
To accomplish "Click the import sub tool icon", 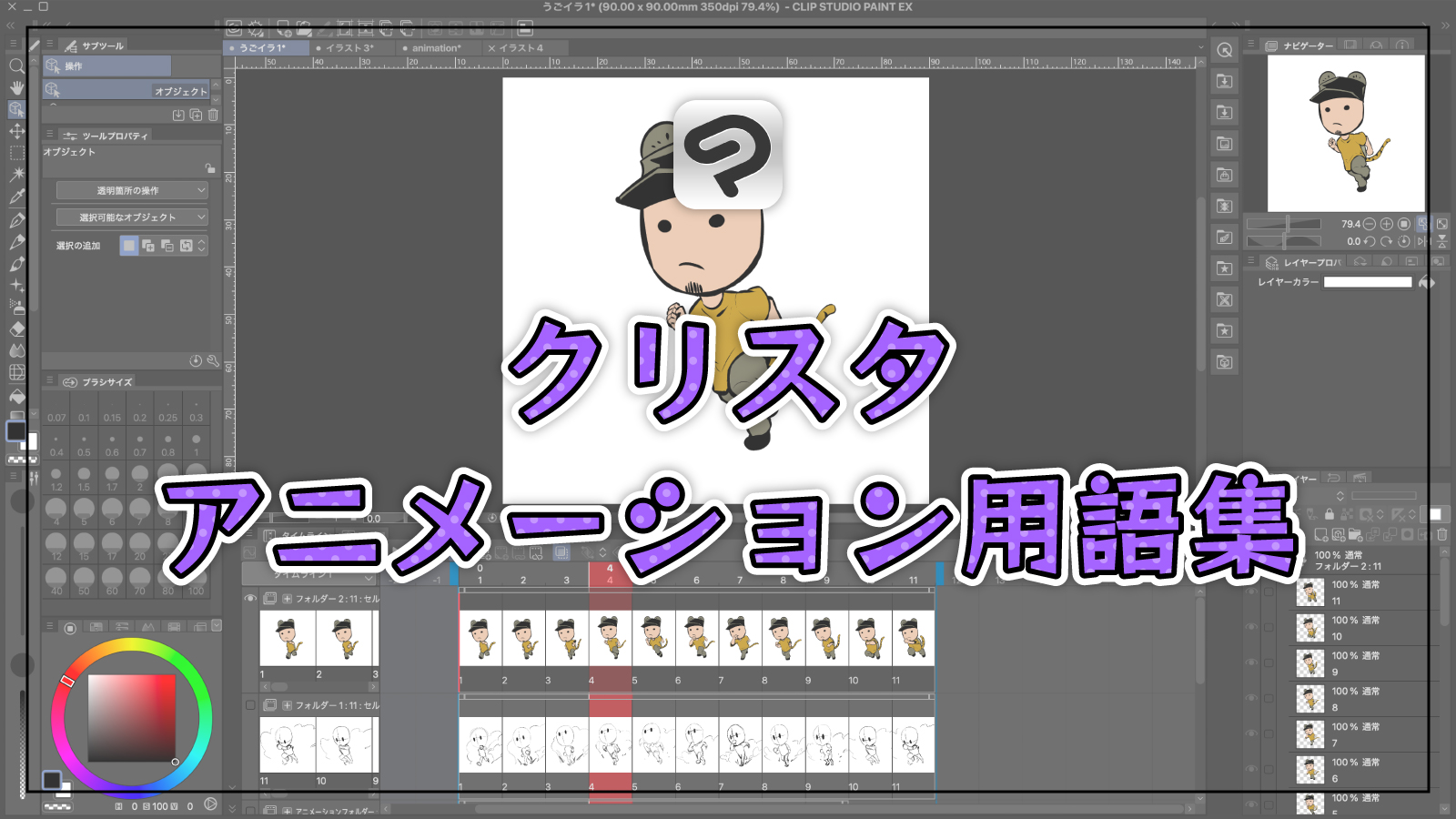I will point(178,115).
